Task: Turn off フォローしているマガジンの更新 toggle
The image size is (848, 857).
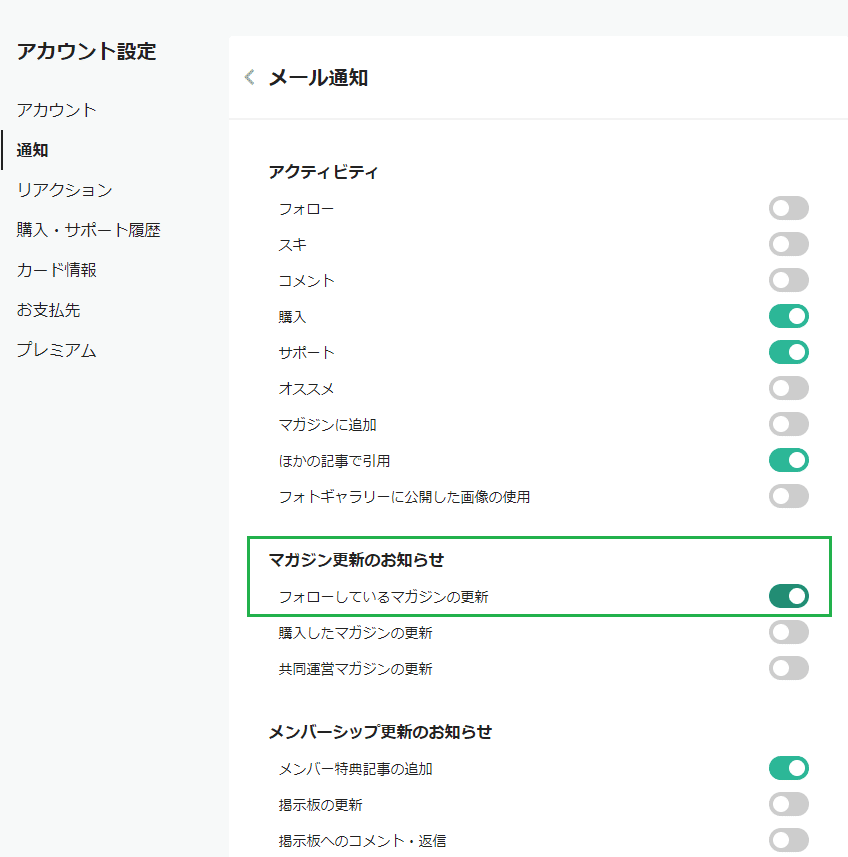Action: pyautogui.click(x=788, y=597)
